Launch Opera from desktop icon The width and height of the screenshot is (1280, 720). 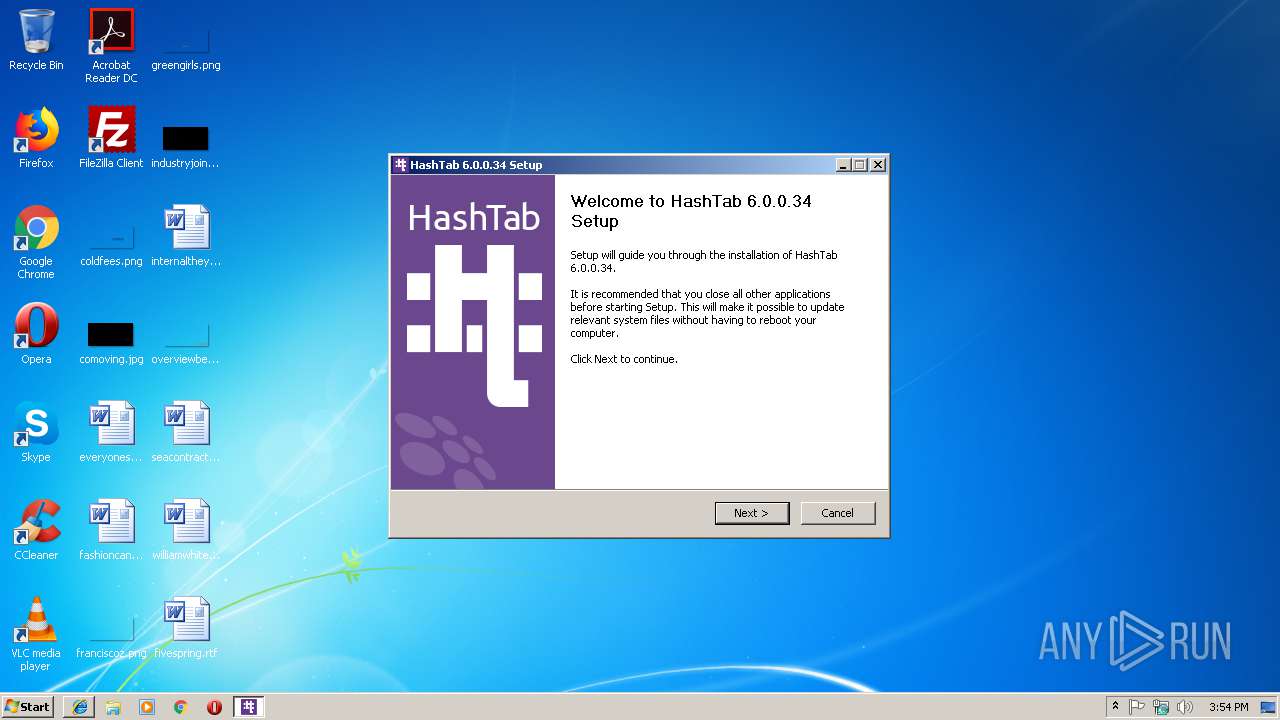pos(36,334)
